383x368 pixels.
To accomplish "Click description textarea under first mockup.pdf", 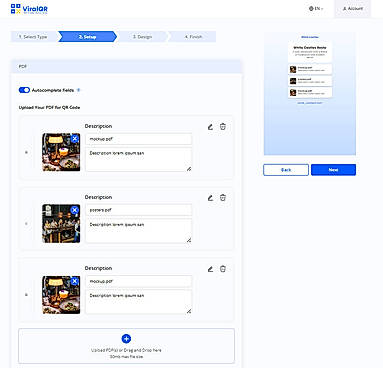I will click(x=139, y=160).
